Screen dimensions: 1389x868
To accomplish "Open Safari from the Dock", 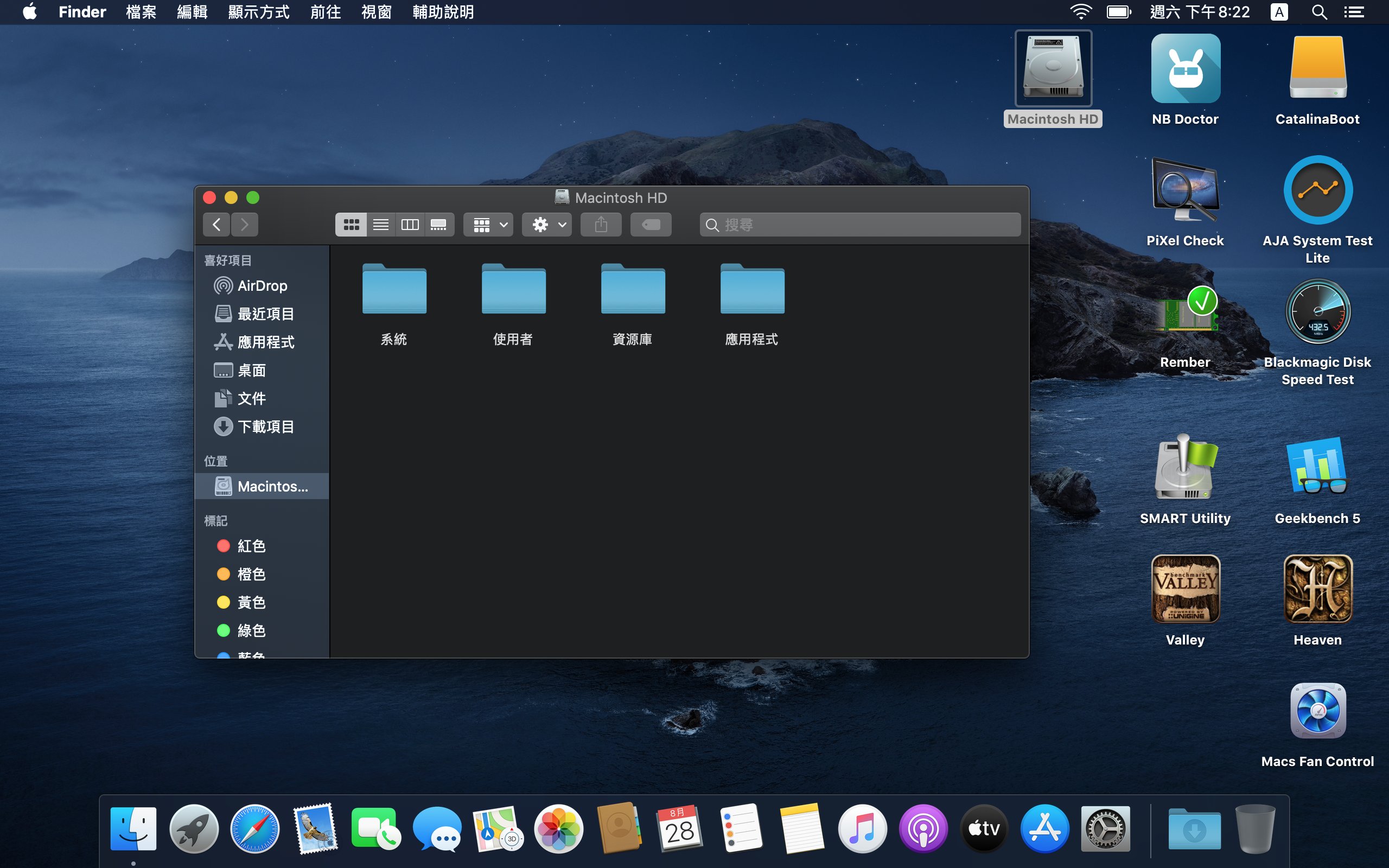I will point(254,828).
